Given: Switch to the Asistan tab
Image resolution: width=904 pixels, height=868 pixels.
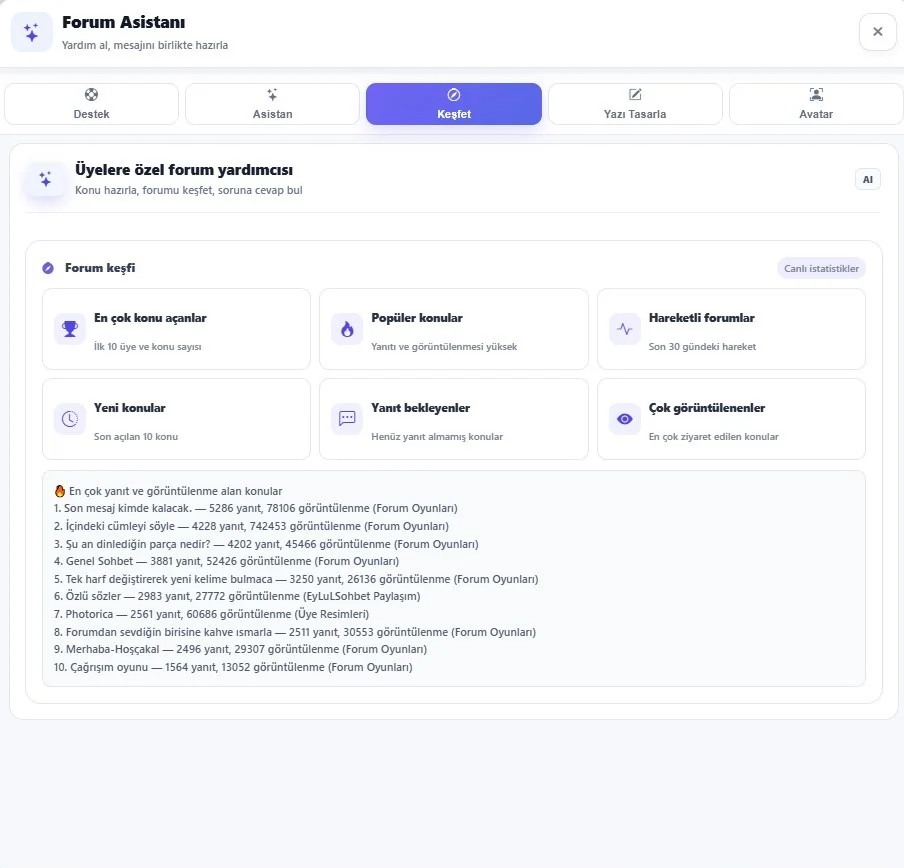Looking at the screenshot, I should 272,104.
